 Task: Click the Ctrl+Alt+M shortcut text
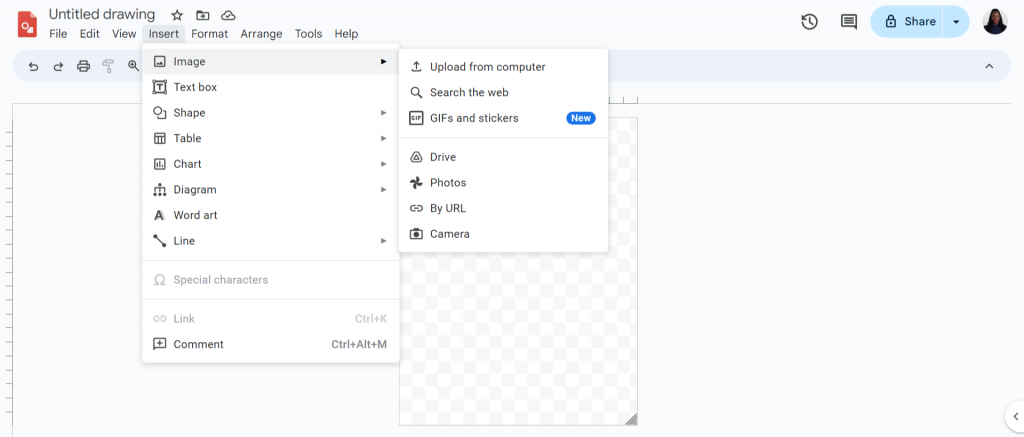359,344
